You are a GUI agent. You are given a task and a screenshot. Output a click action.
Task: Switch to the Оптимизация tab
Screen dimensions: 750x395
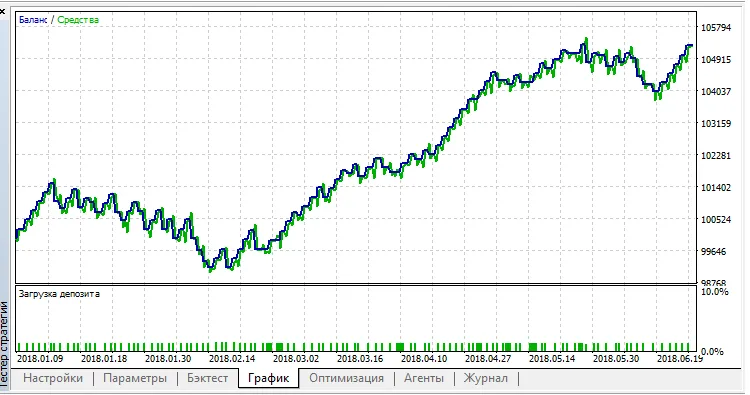click(346, 378)
